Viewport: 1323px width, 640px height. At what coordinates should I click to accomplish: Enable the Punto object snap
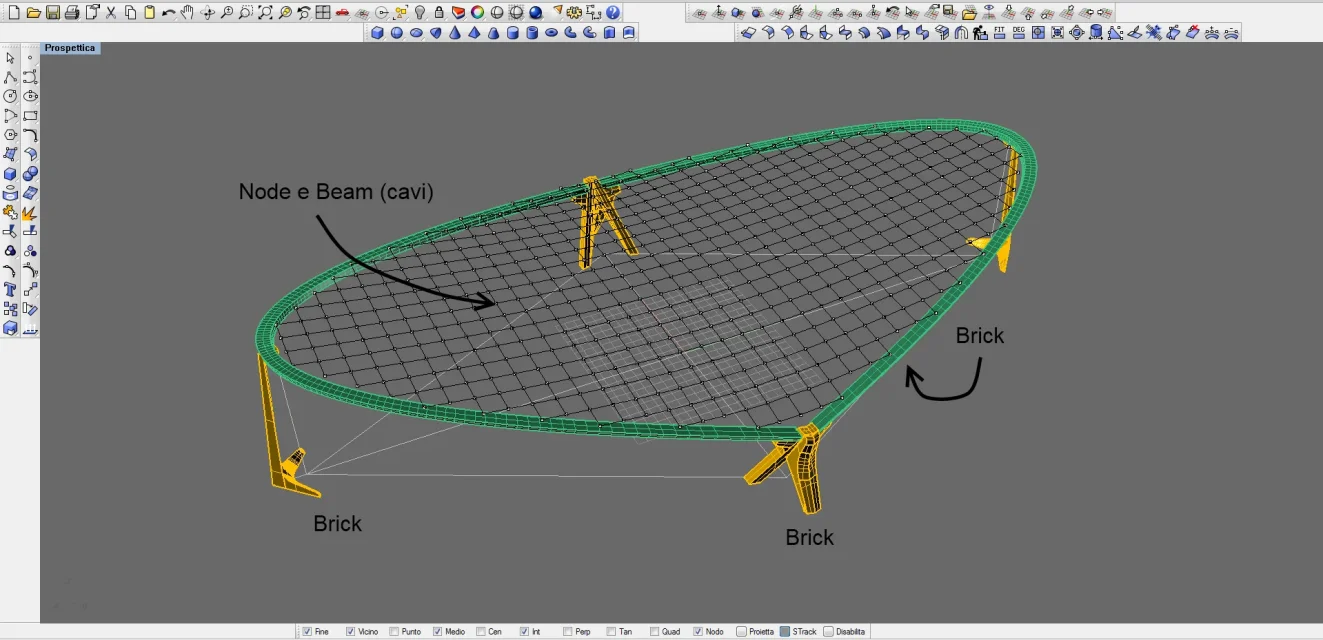[x=394, y=632]
